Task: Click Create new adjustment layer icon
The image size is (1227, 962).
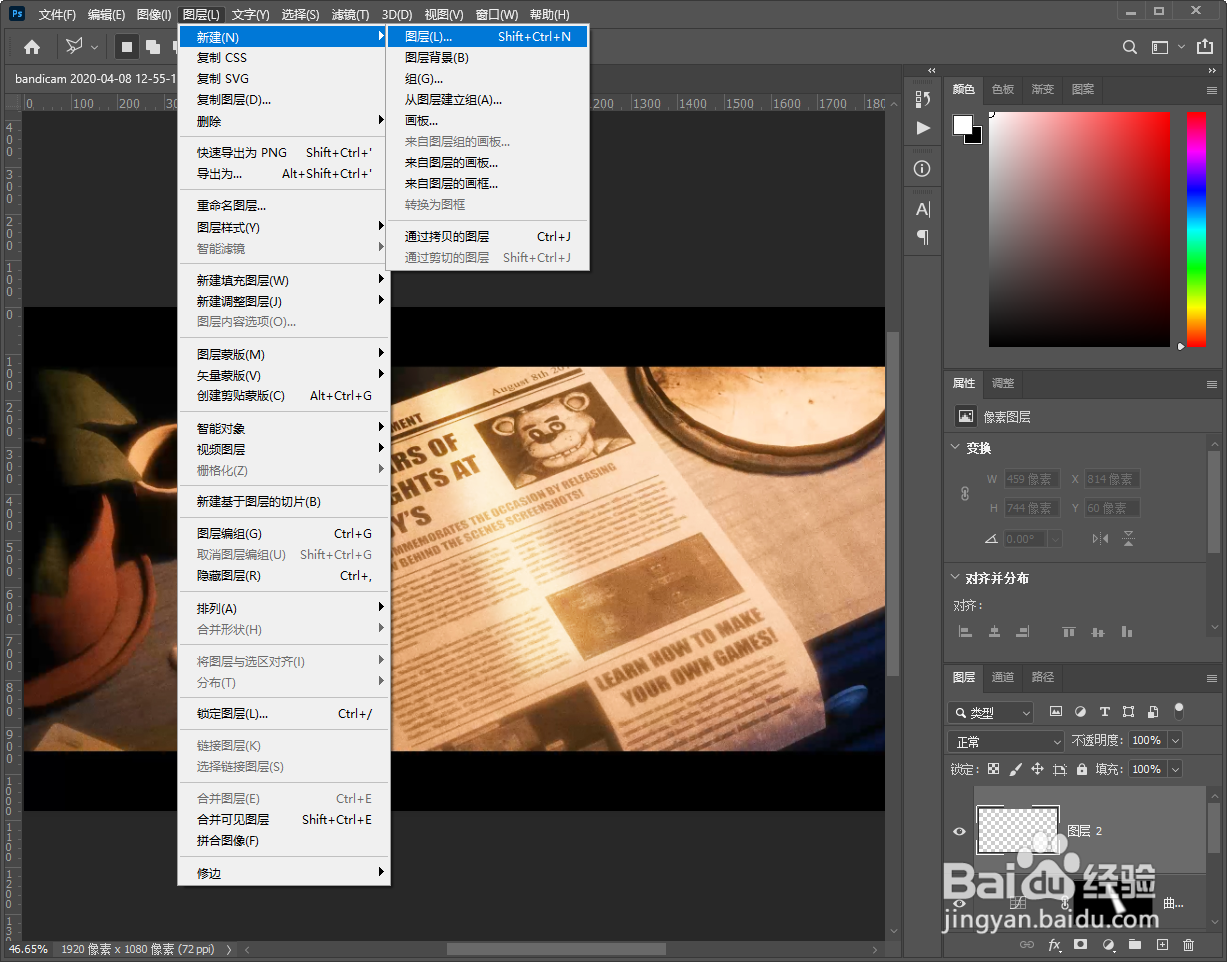Action: (x=1108, y=944)
